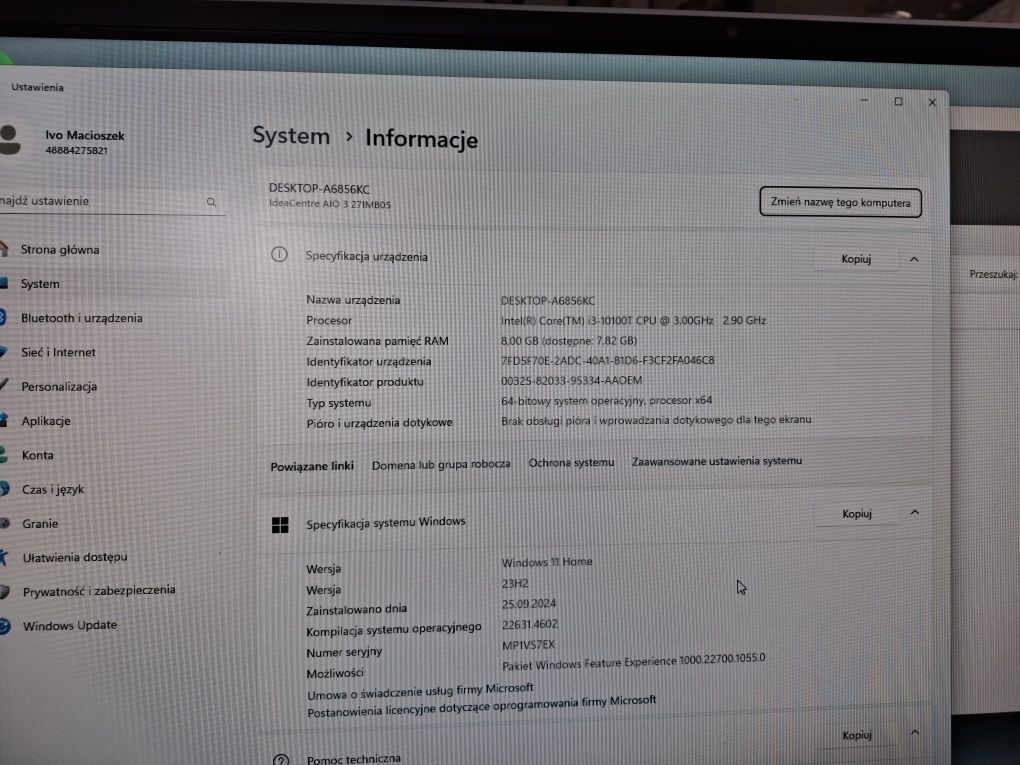Copy device specification with its Kopiuj button

coord(856,259)
